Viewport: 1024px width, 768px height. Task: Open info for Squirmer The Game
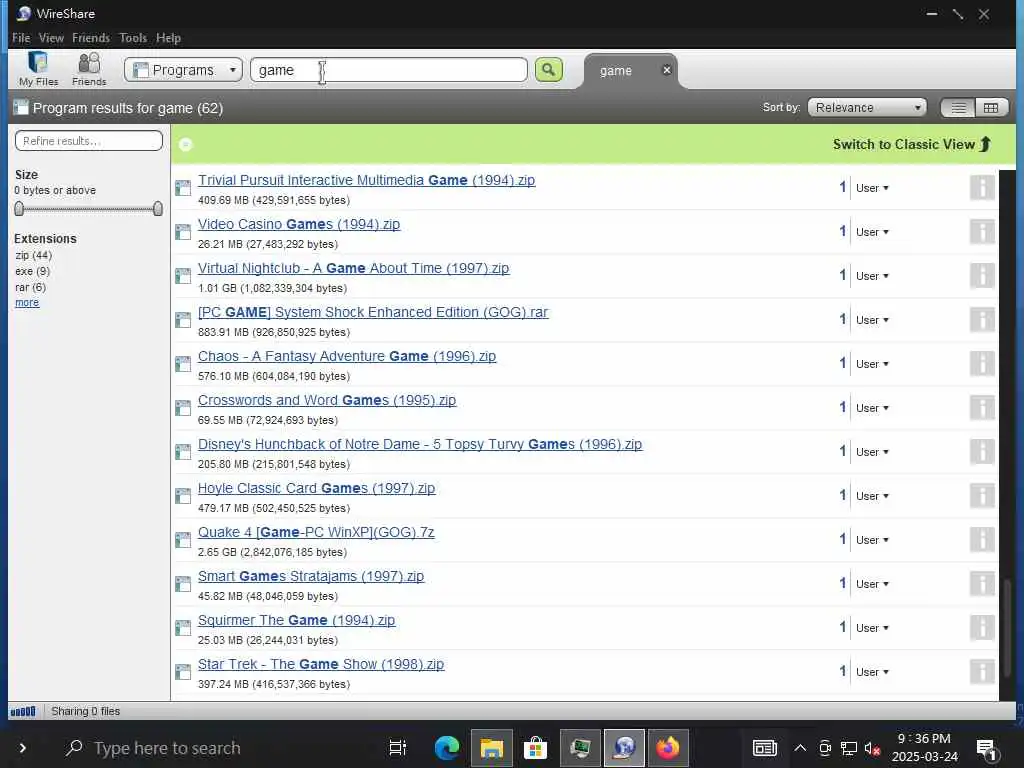pos(982,628)
